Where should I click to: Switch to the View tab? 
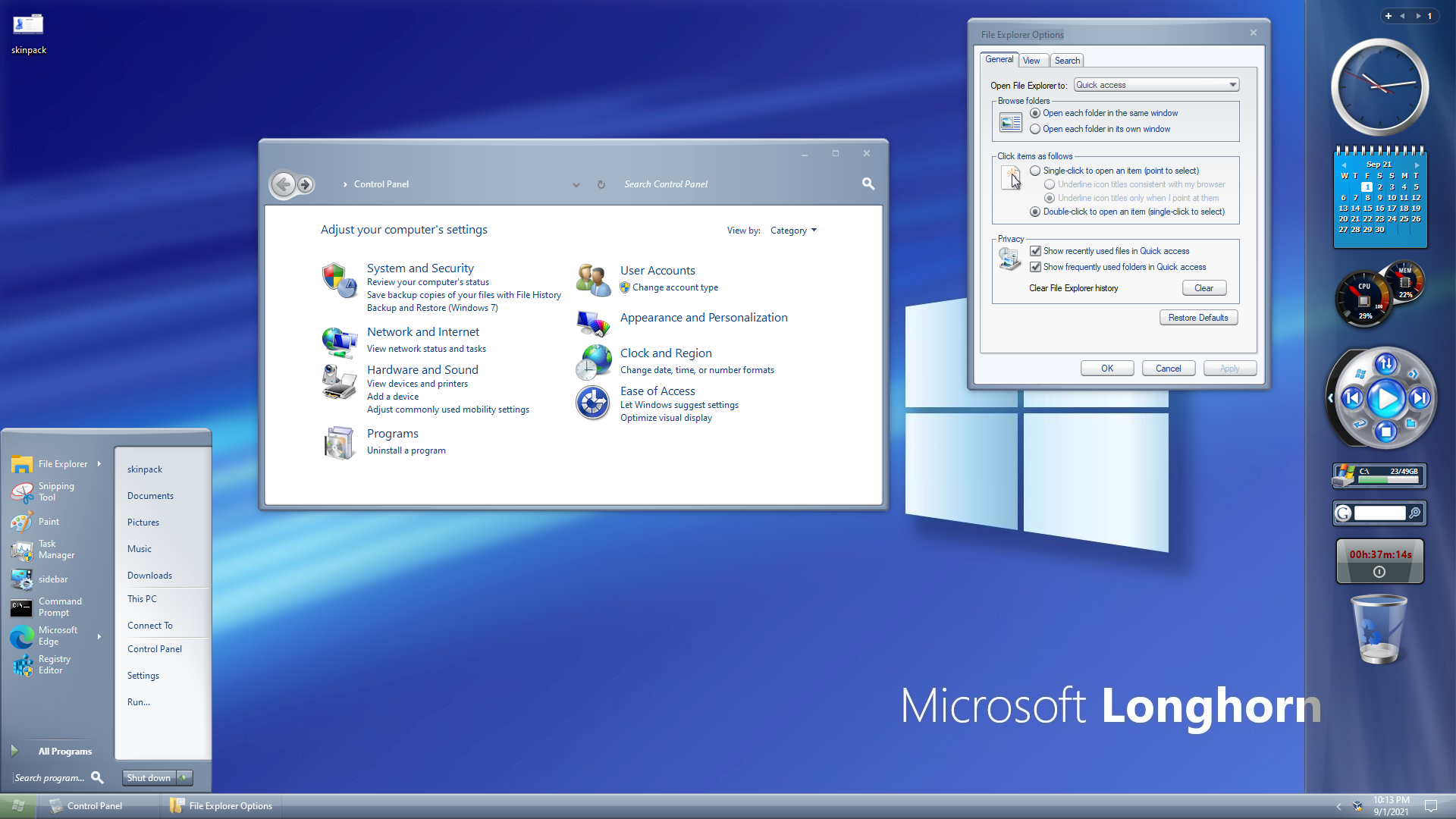(x=1031, y=61)
